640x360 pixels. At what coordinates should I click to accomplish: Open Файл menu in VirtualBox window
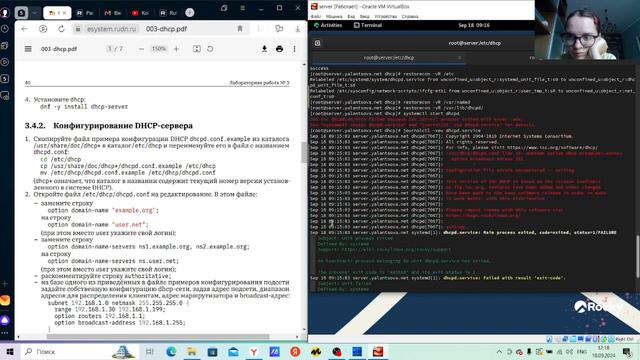[316, 17]
